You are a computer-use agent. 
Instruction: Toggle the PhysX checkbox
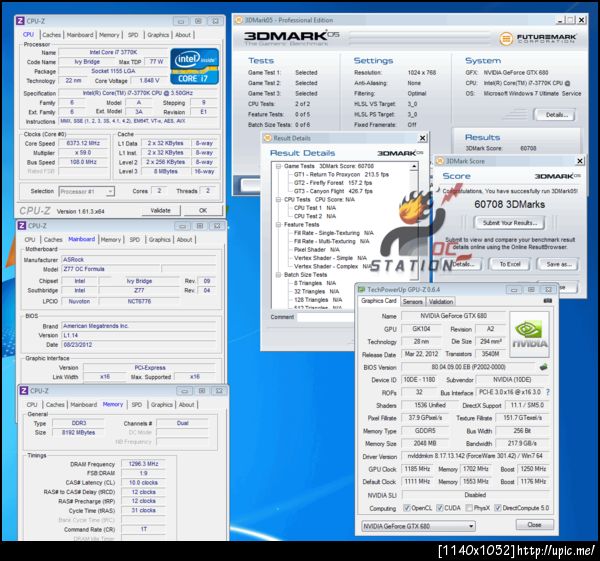pyautogui.click(x=469, y=508)
